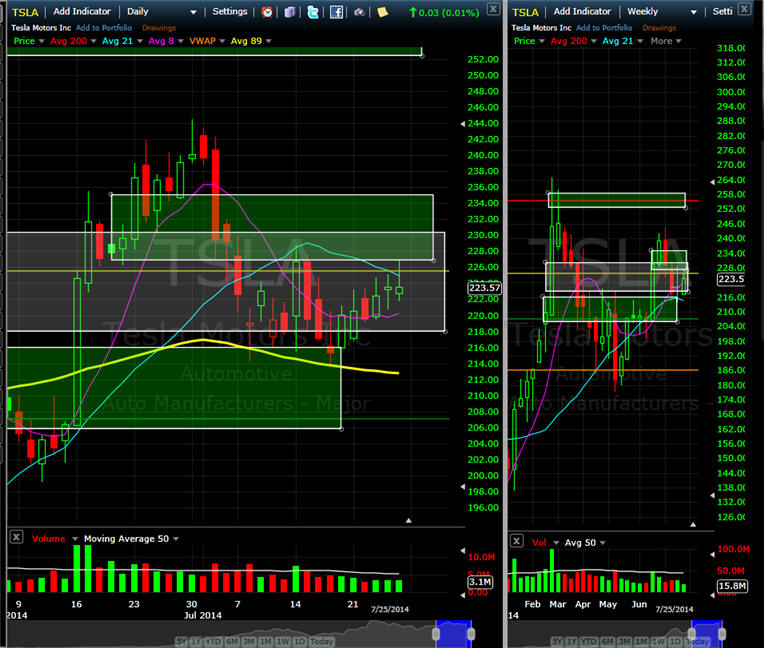Select YTD range on daily chart
Screen dimensions: 764x648
coord(213,641)
